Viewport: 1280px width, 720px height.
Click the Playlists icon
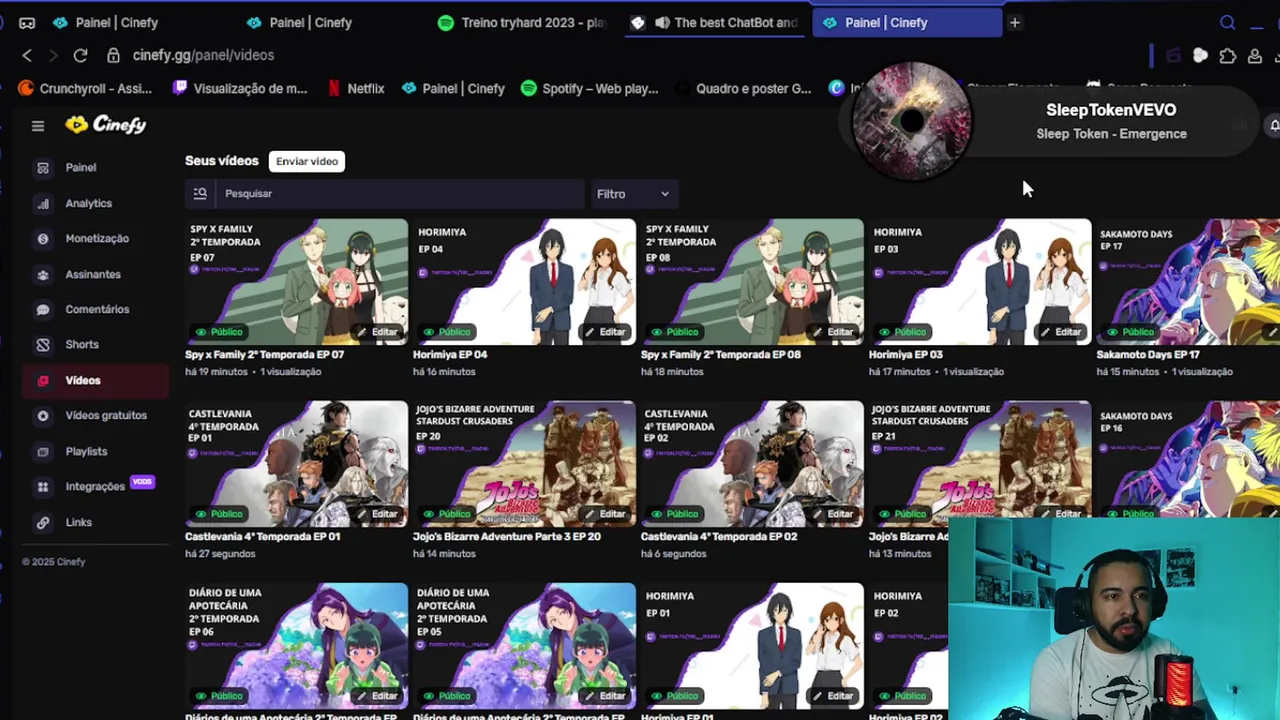click(43, 451)
